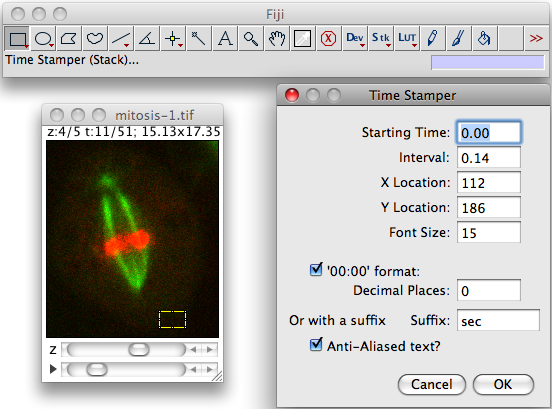Viewport: 552px width, 409px height.
Task: Toggle the '00:00' format checkbox
Action: (x=316, y=270)
